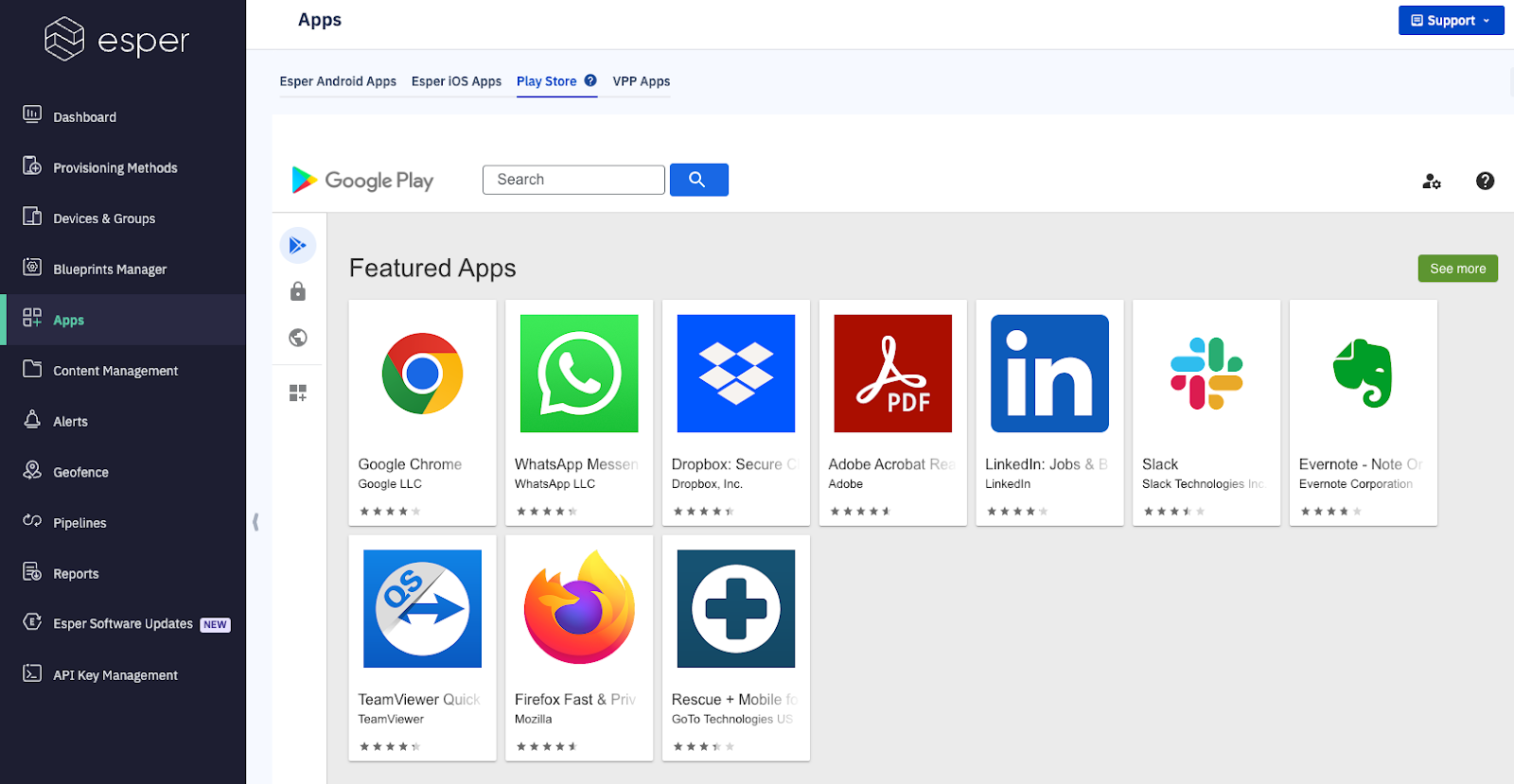Click the API Key Management terminal icon

point(32,673)
